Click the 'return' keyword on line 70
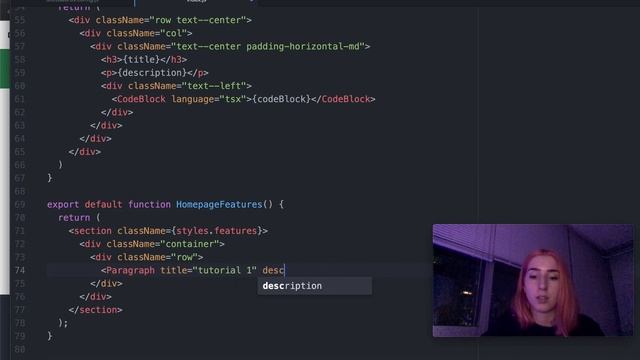The height and width of the screenshot is (360, 640). click(74, 218)
